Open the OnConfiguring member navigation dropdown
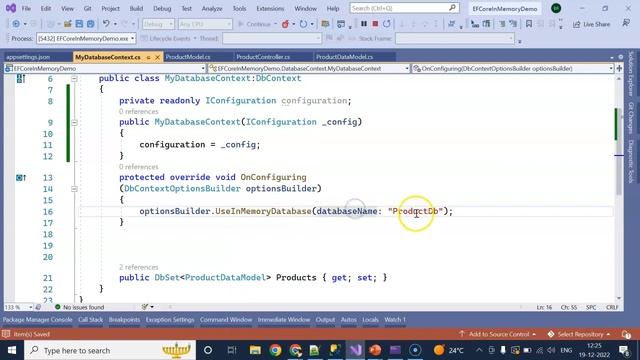The image size is (640, 360). pos(513,69)
